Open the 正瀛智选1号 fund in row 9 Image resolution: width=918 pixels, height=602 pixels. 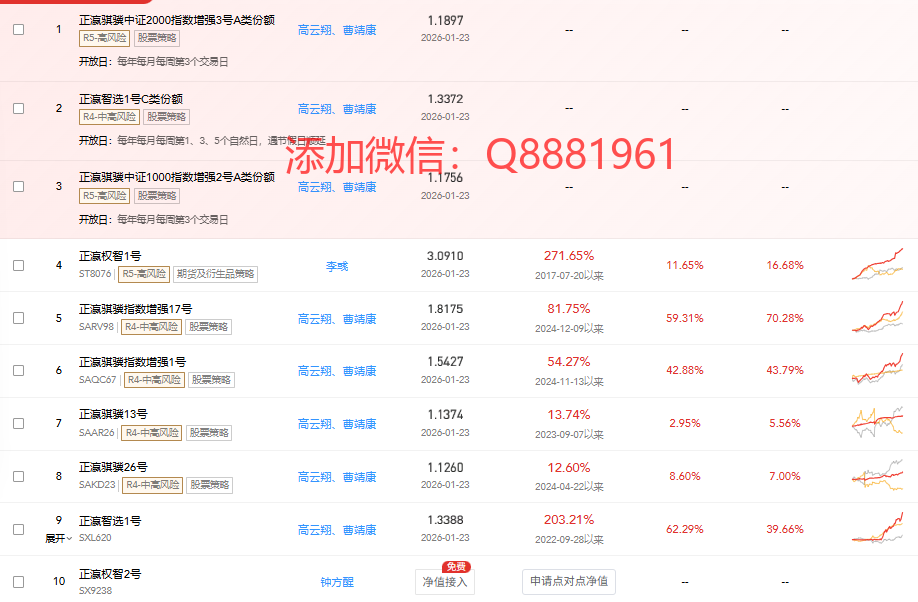pos(110,521)
